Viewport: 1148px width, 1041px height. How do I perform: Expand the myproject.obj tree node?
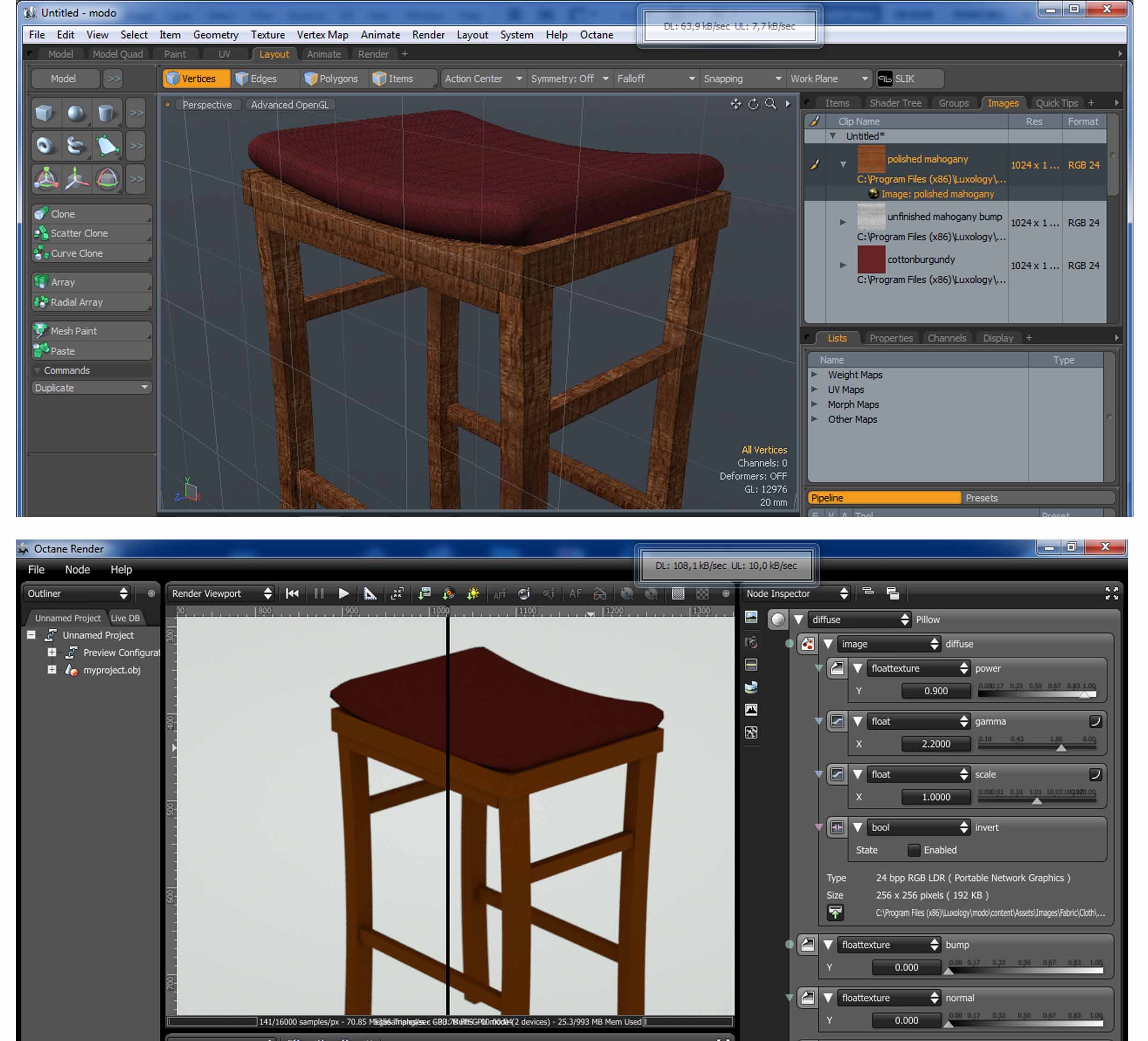pyautogui.click(x=52, y=669)
